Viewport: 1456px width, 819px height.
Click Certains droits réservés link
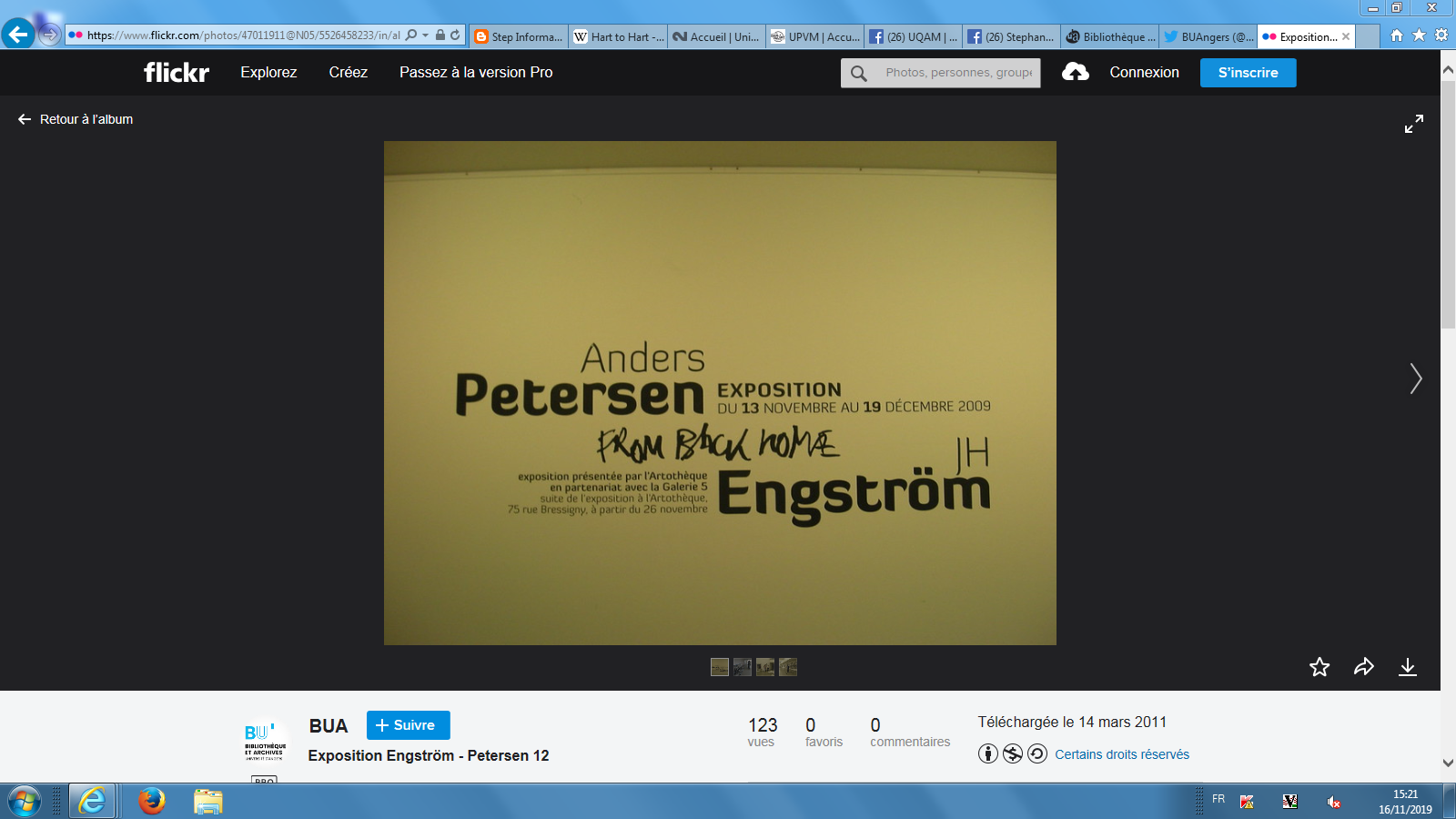click(1122, 754)
